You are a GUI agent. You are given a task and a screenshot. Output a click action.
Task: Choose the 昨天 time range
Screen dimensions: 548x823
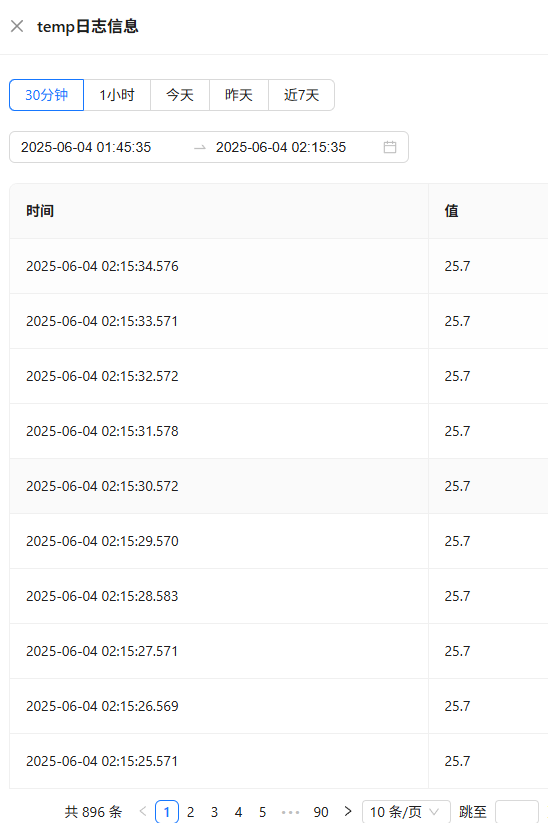[239, 95]
